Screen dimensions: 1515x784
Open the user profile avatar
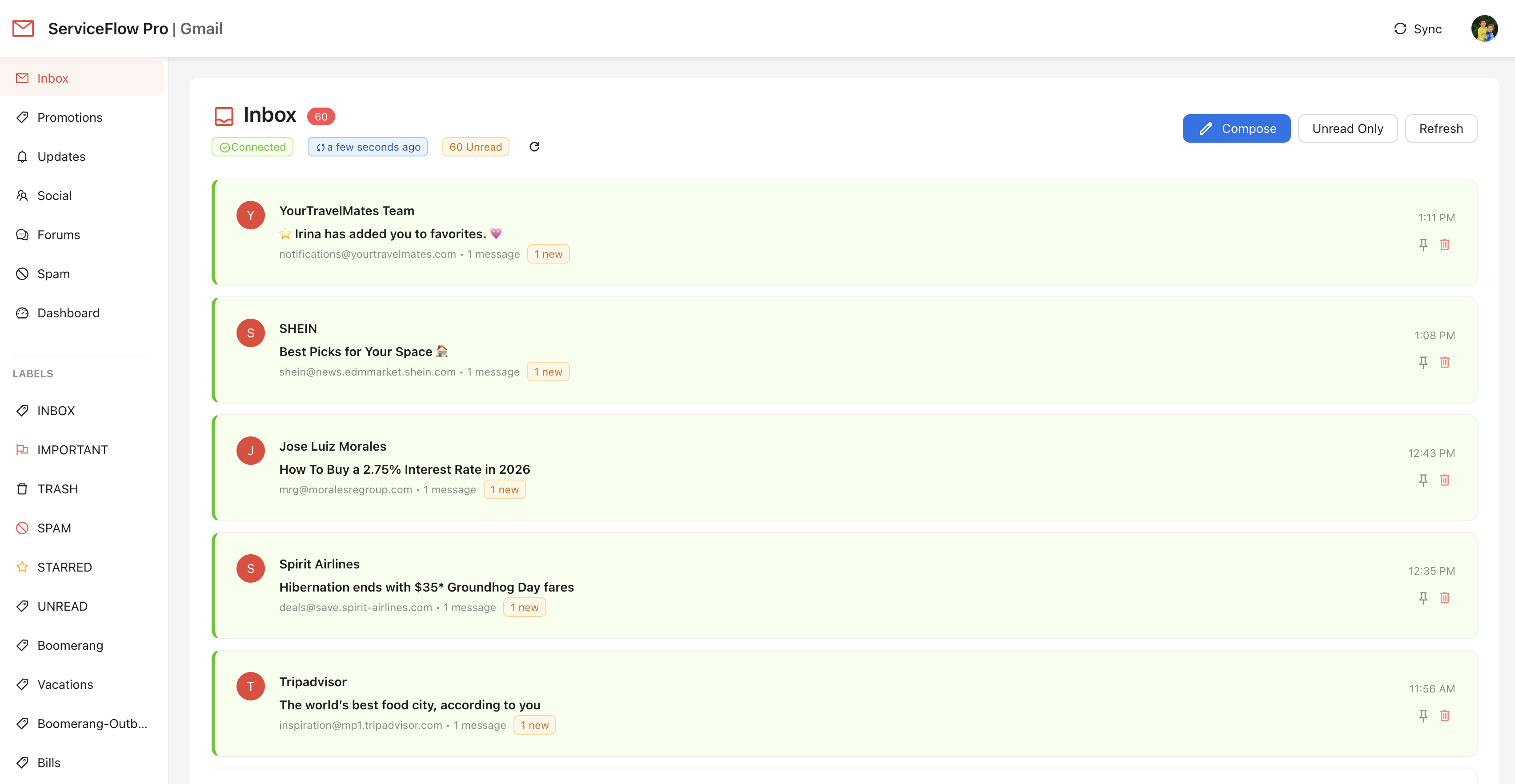(x=1484, y=29)
